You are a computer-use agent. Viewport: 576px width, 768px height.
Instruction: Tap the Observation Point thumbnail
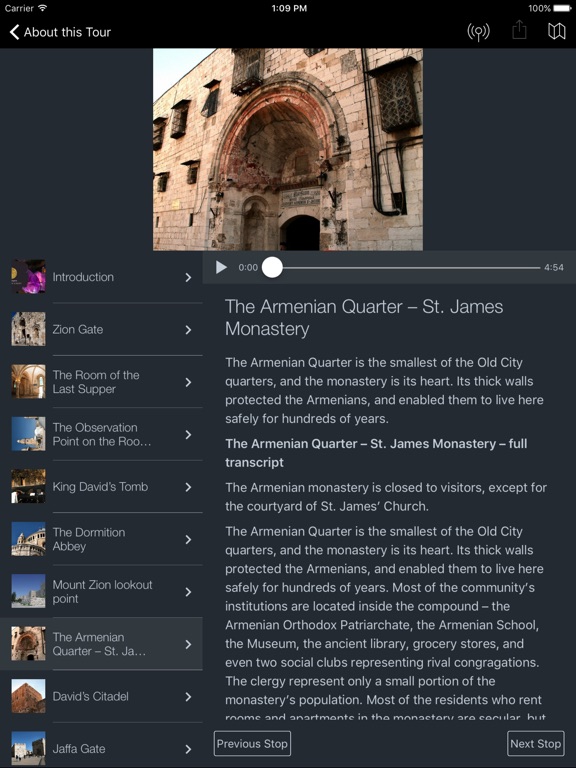[x=28, y=434]
